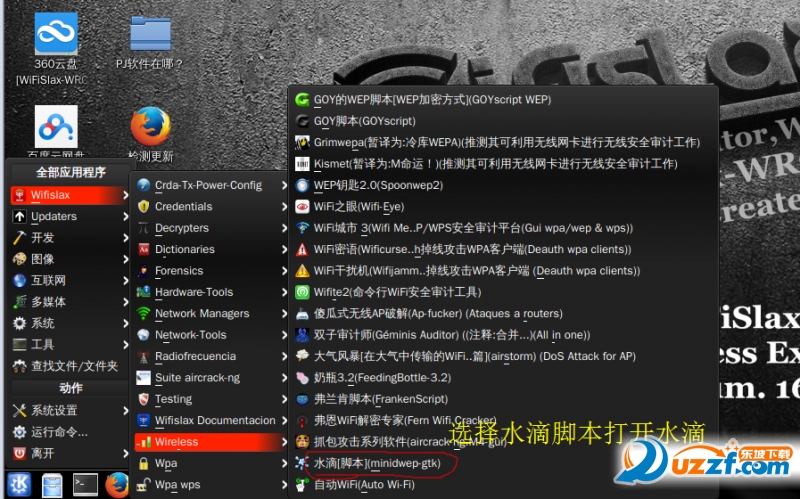Image resolution: width=800 pixels, height=499 pixels.
Task: Launch 奶瓶3.2(FeedingBottle-3.2)
Action: coord(503,378)
